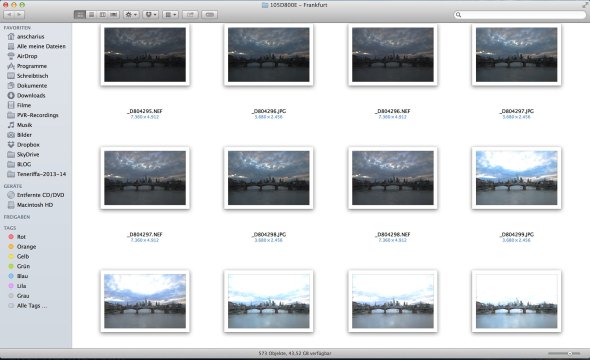This screenshot has height=360, width=590.
Task: Select thumbnail of _D804297.JPG
Action: 516,55
